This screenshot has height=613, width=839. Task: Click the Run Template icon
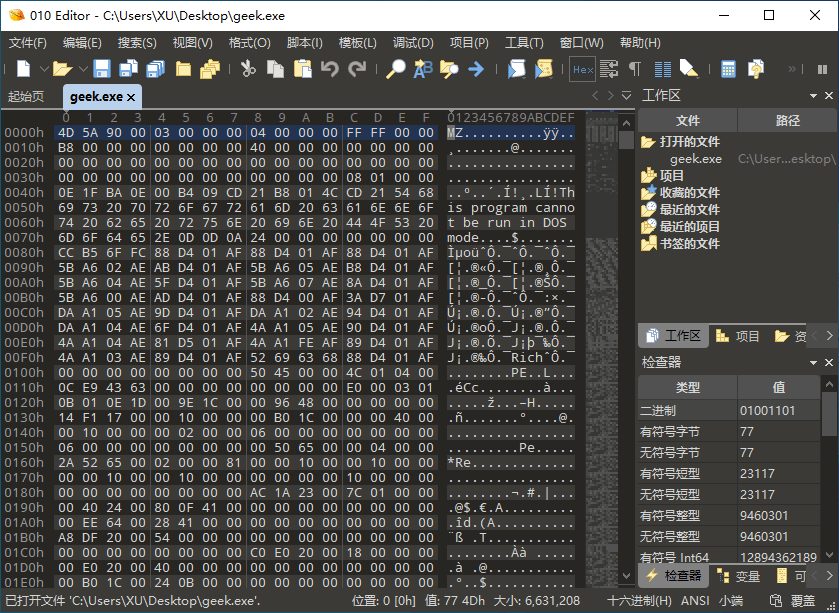(544, 69)
